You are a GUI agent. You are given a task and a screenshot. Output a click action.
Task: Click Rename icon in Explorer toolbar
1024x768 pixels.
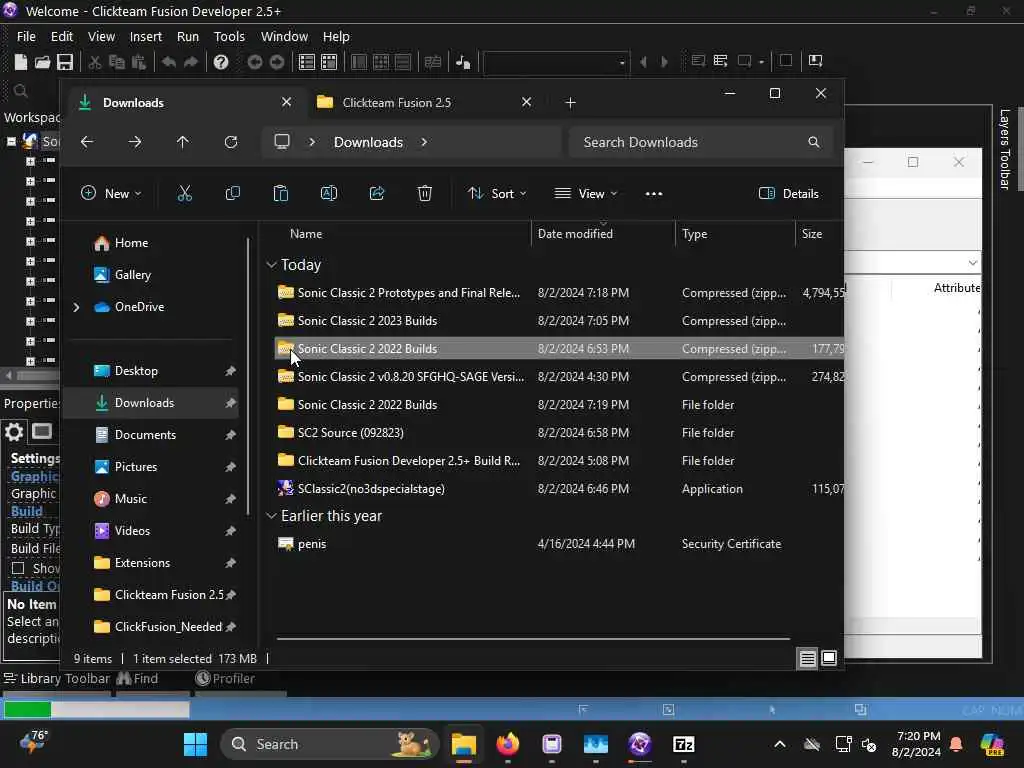(328, 193)
